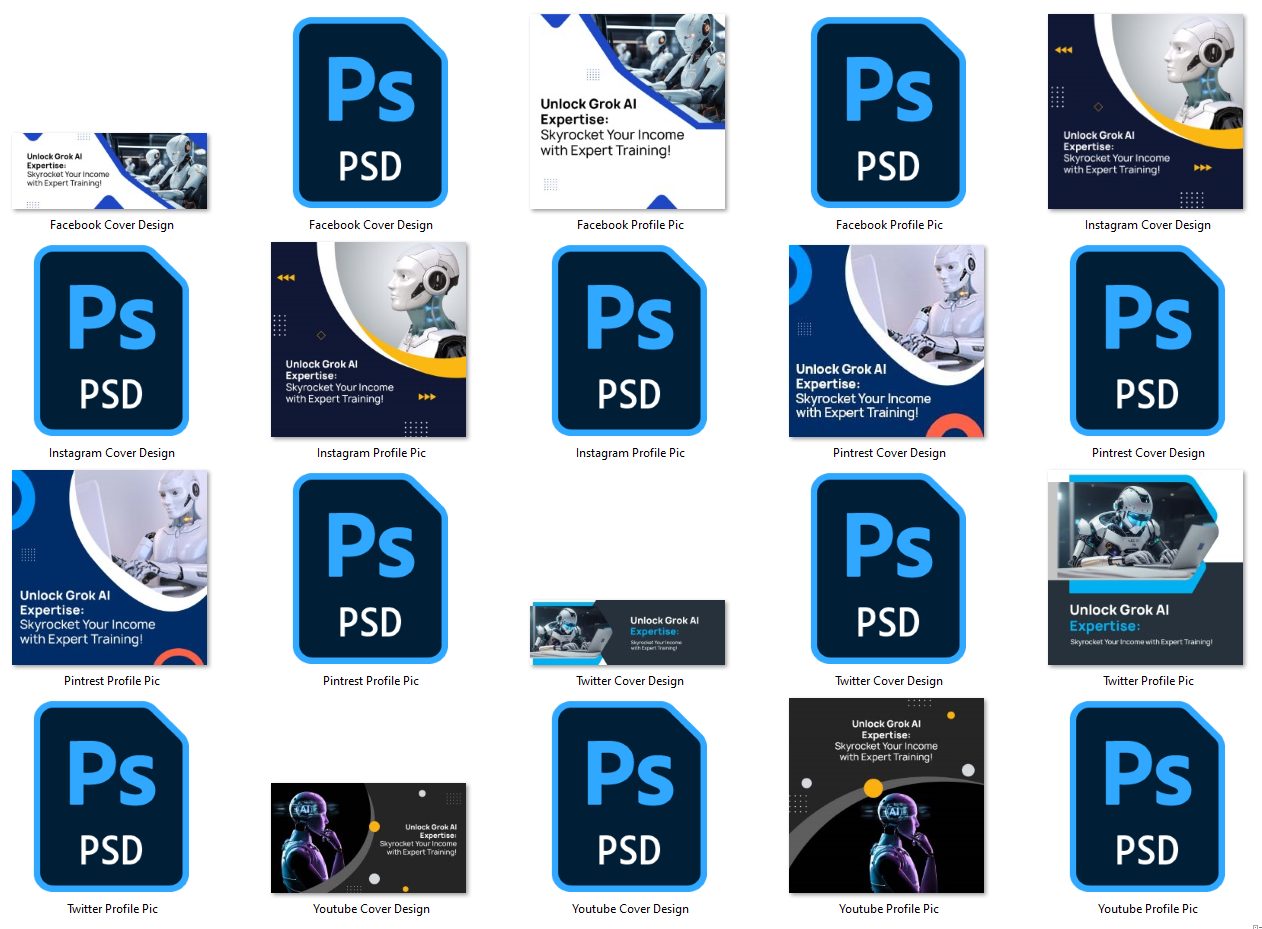The height and width of the screenshot is (929, 1262).
Task: Click the Youtube Profile Pic PSD icon
Action: tap(1147, 796)
